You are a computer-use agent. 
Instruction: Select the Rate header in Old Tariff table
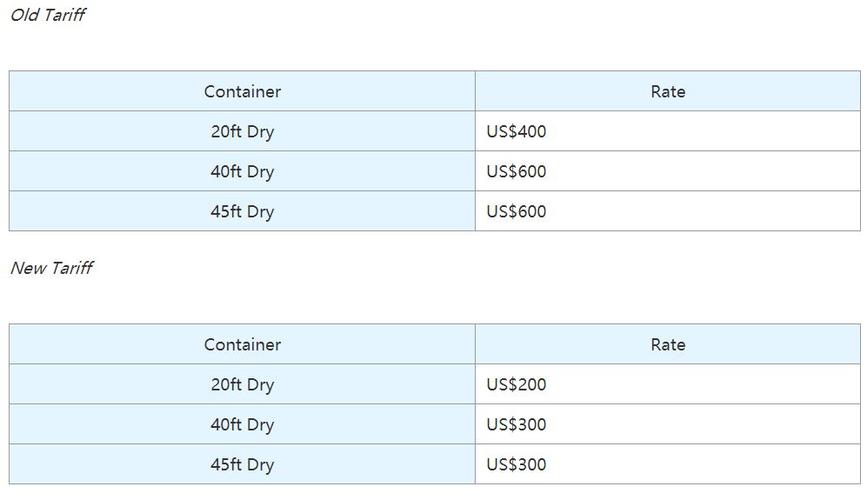(667, 91)
